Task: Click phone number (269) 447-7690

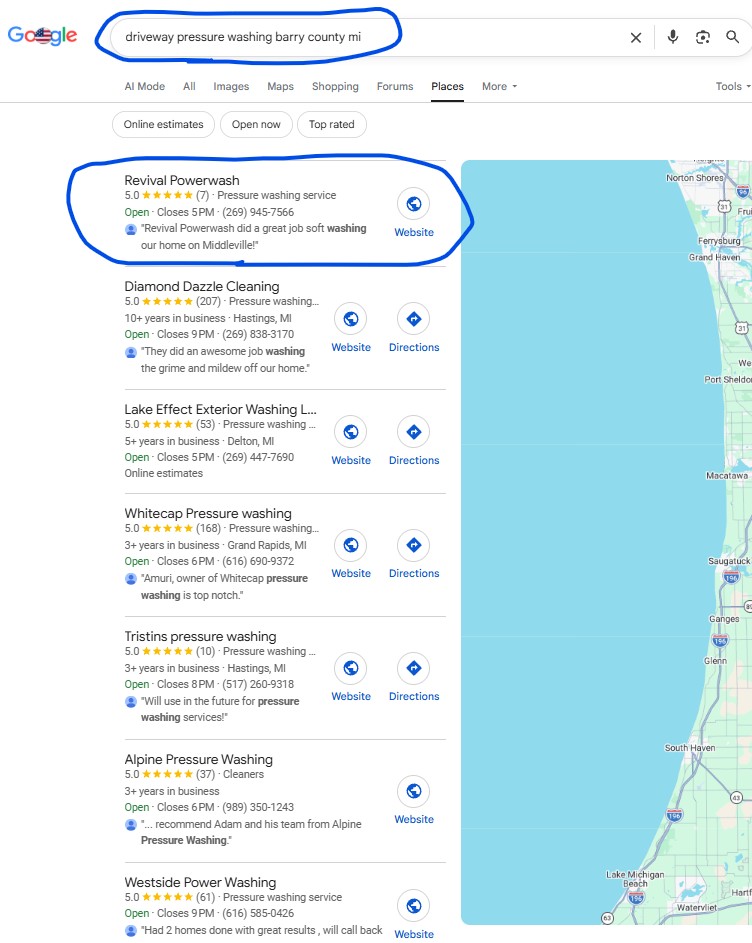Action: click(258, 457)
